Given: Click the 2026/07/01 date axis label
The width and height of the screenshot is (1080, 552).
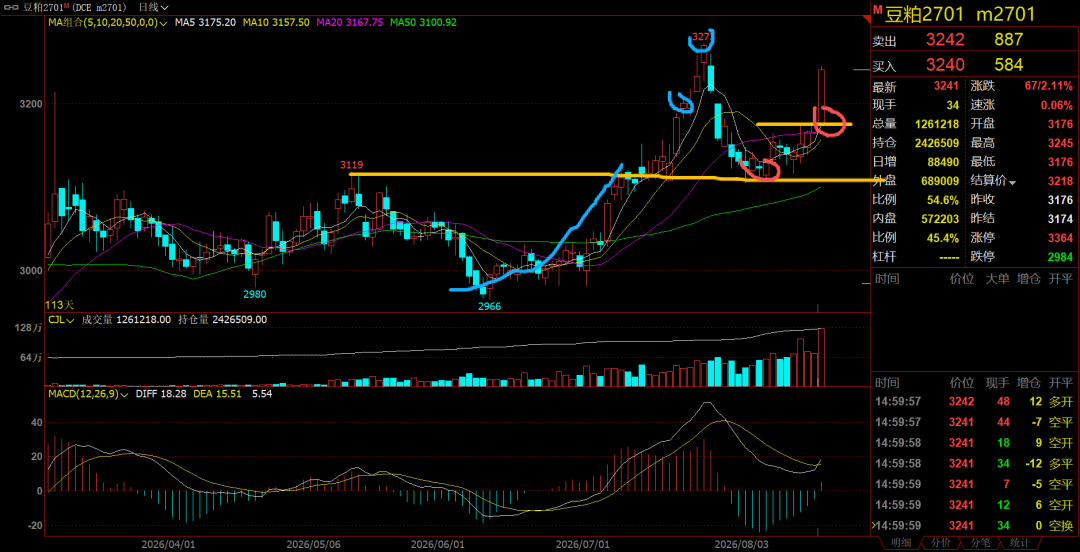Looking at the screenshot, I should pos(583,544).
